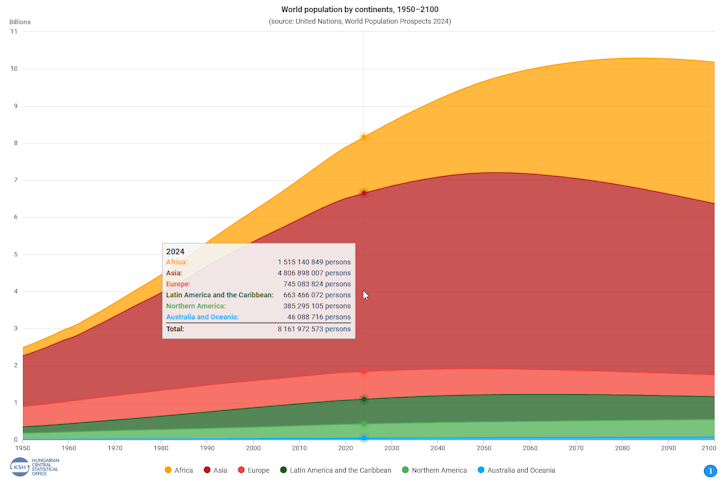
Task: Toggle Africa series in the legend
Action: point(179,470)
